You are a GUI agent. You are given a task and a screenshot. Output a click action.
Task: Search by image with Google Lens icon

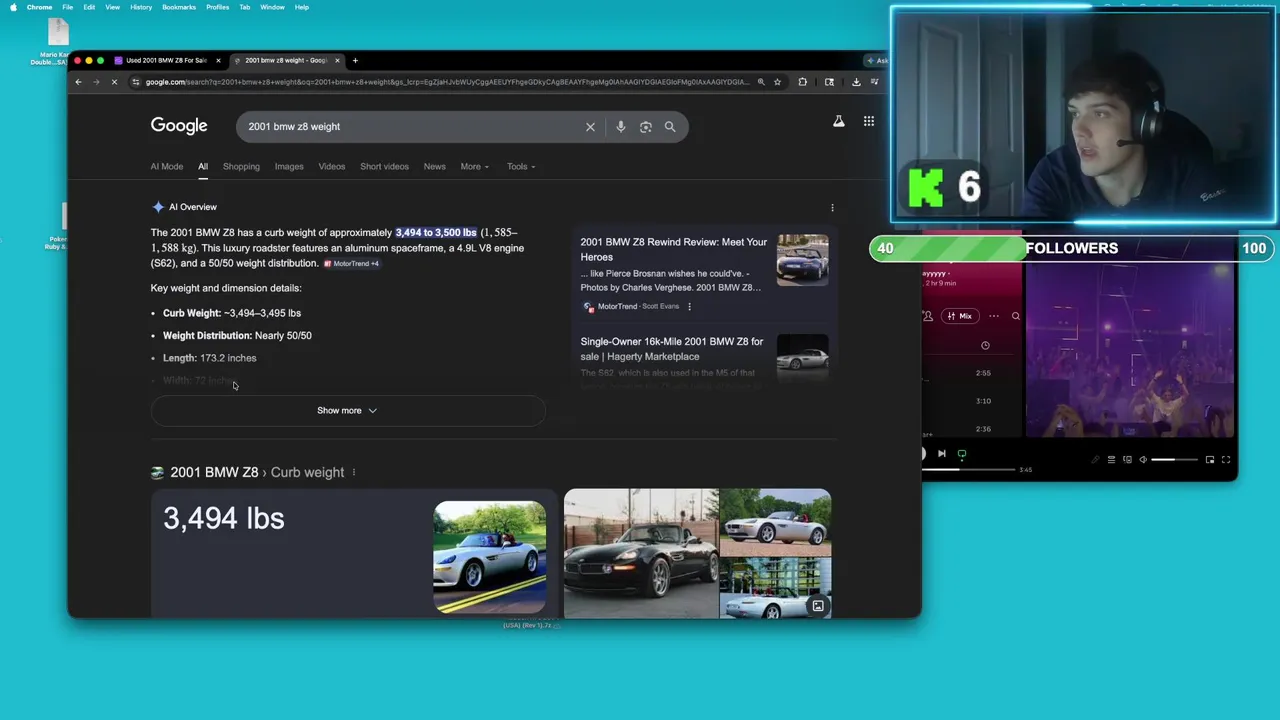tap(645, 127)
